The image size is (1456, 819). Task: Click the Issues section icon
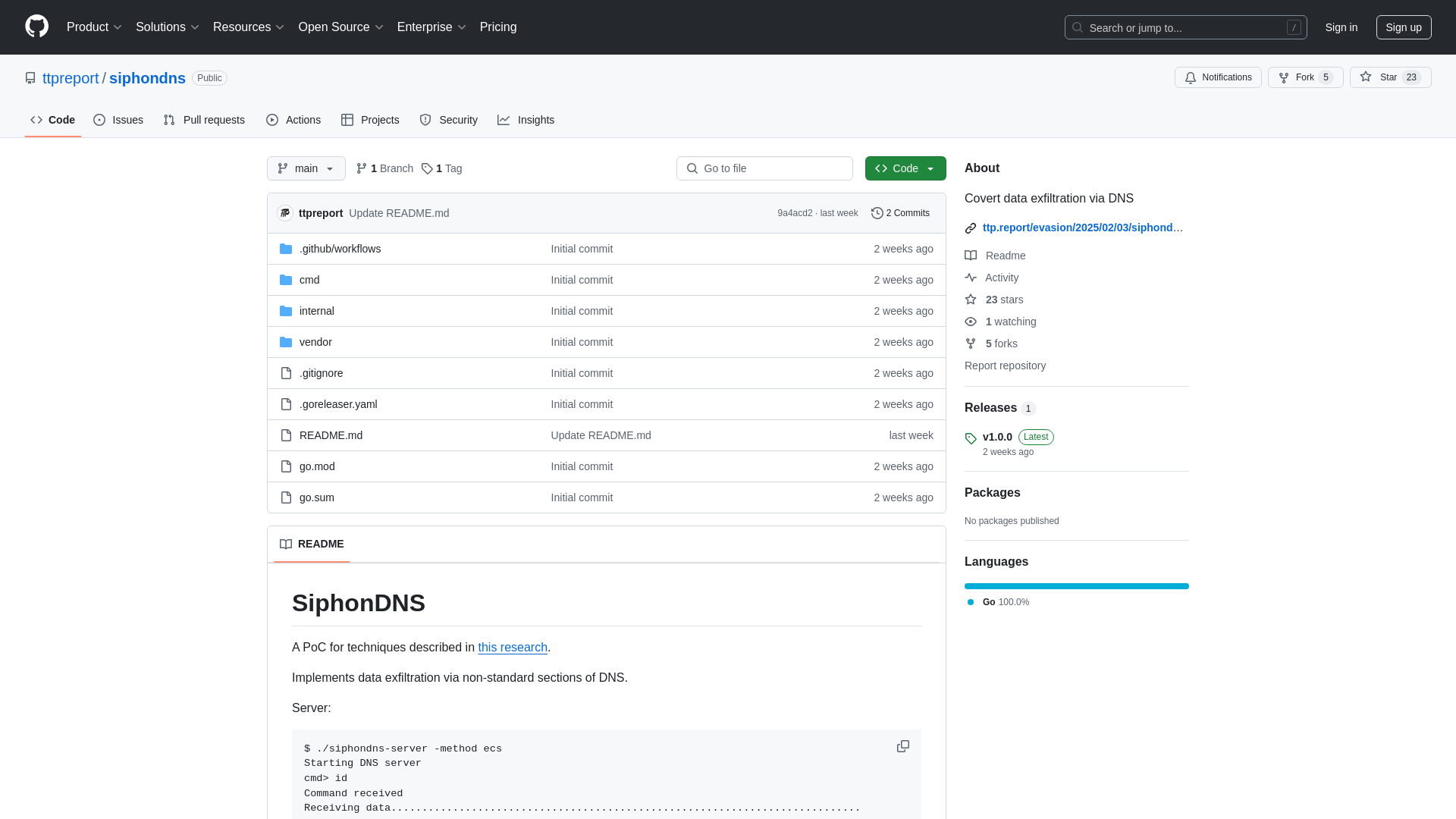[x=100, y=120]
